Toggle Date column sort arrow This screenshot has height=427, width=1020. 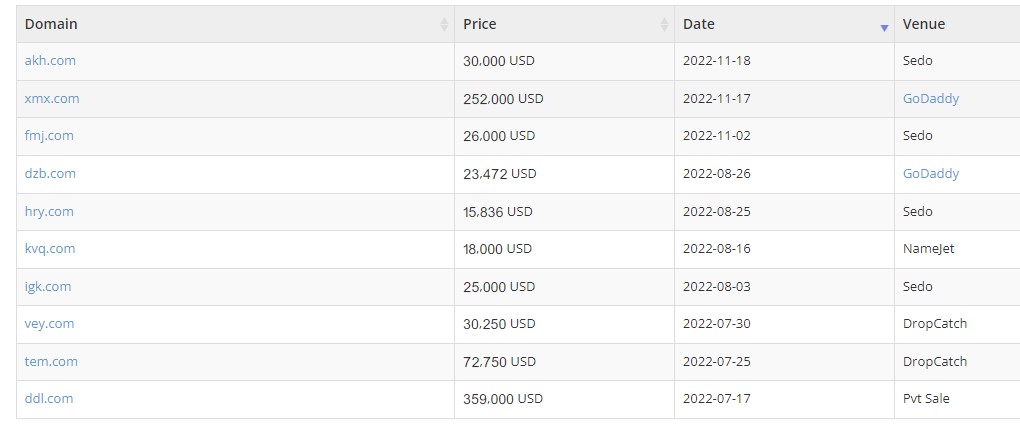pyautogui.click(x=884, y=28)
